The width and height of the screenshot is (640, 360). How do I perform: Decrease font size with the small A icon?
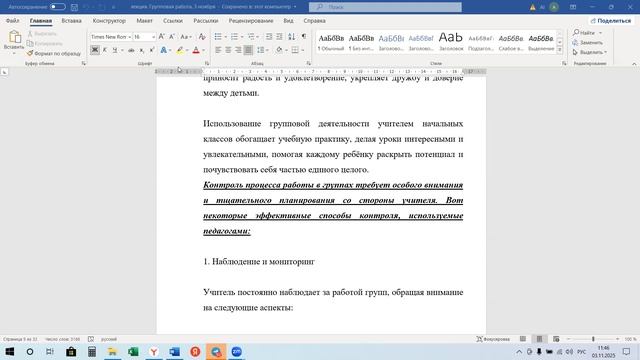pos(172,37)
